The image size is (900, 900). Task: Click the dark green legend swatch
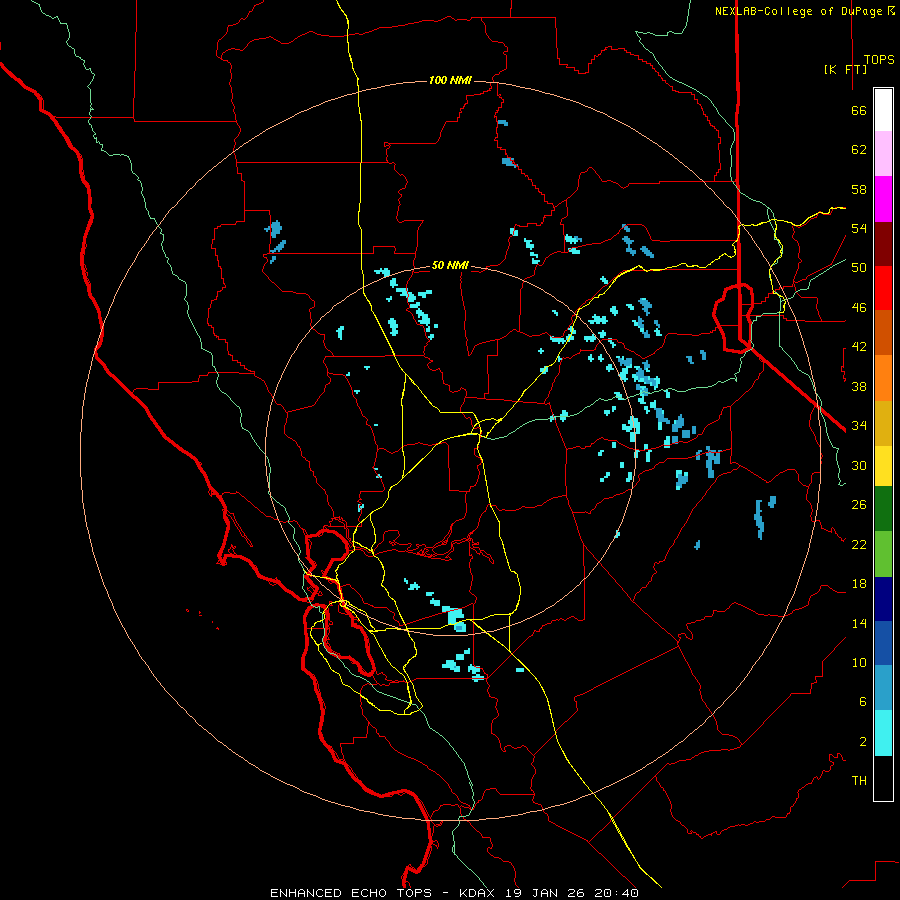point(883,509)
